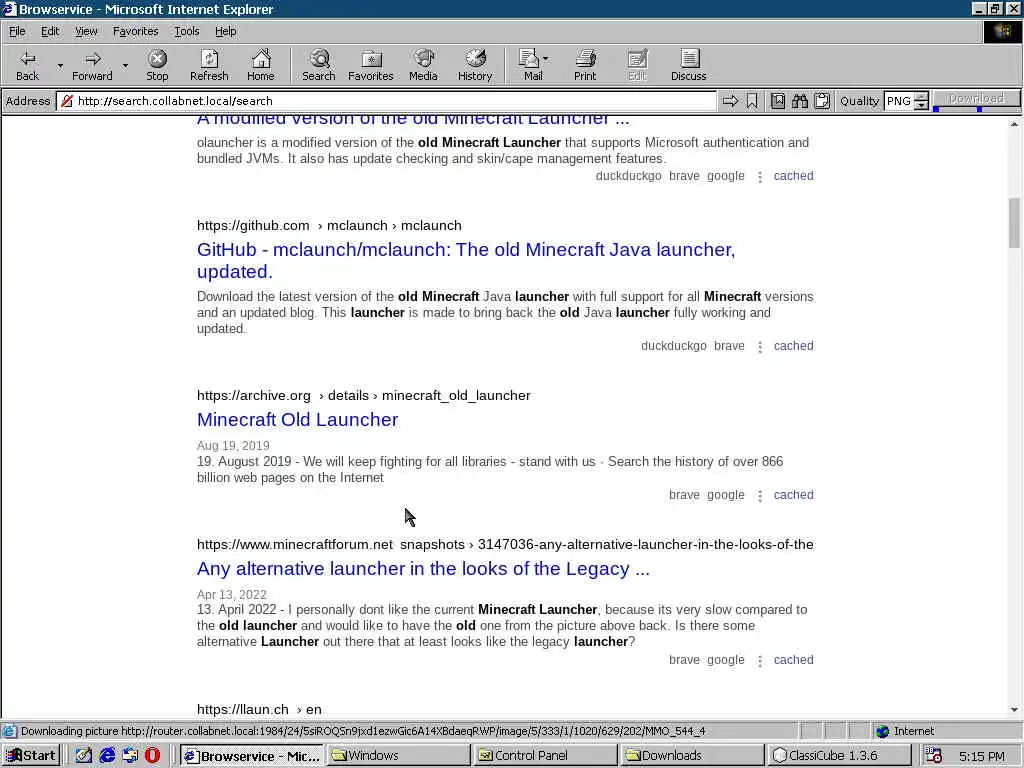Viewport: 1024px width, 768px height.
Task: Open the Favorites pane from toolbar
Action: pyautogui.click(x=370, y=65)
